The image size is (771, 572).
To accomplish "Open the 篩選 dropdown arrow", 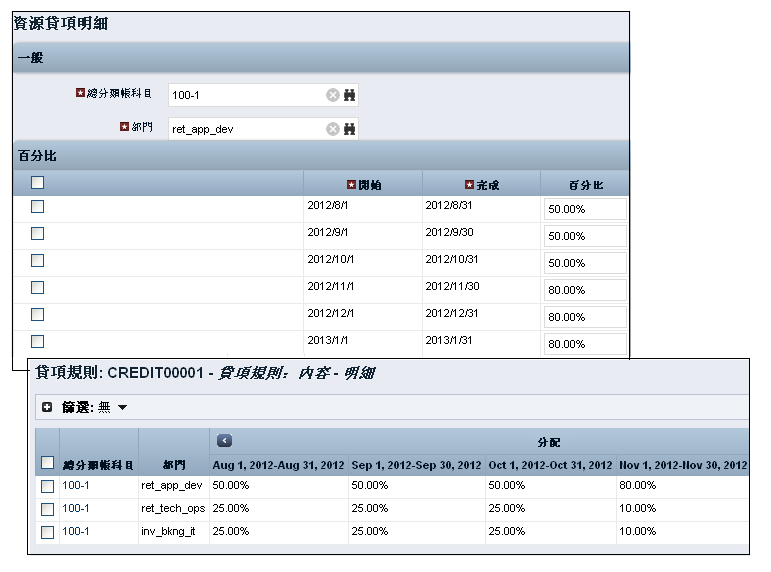I will pos(122,407).
